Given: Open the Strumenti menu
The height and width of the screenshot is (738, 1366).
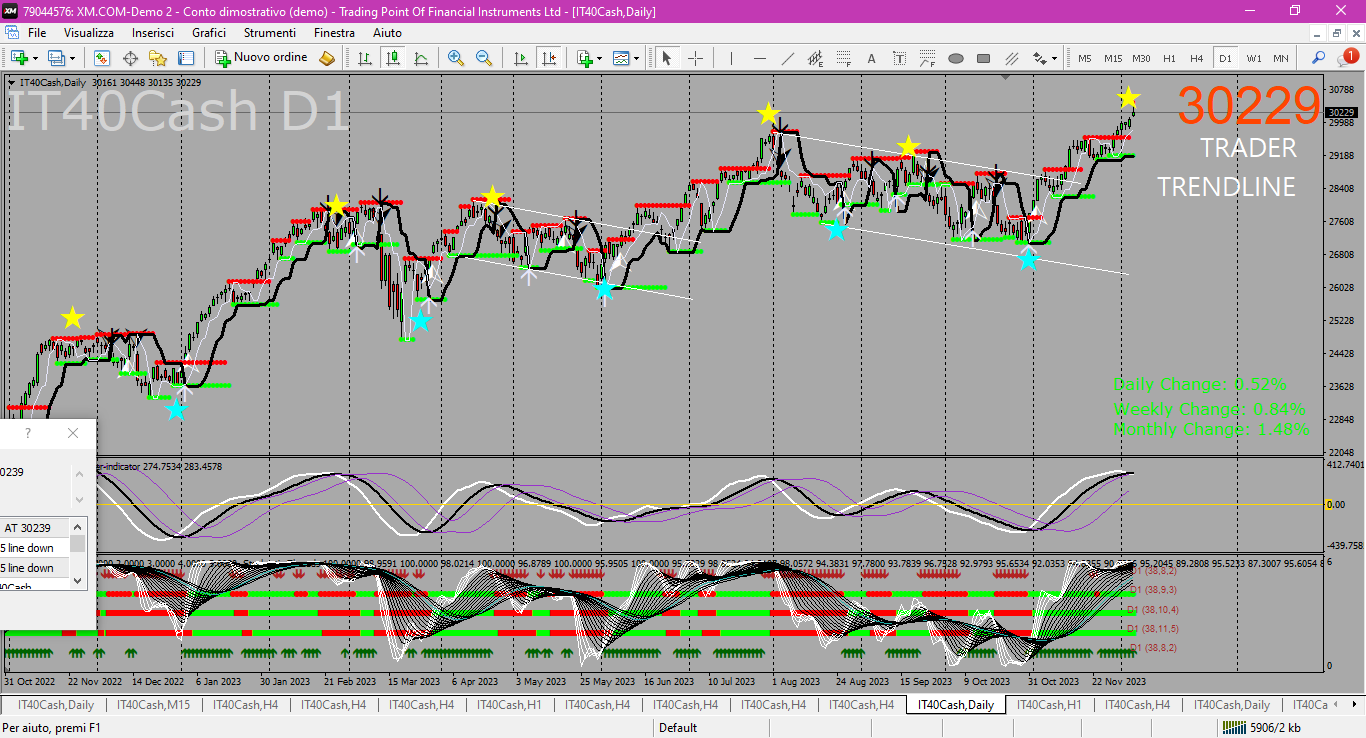Looking at the screenshot, I should click(270, 33).
